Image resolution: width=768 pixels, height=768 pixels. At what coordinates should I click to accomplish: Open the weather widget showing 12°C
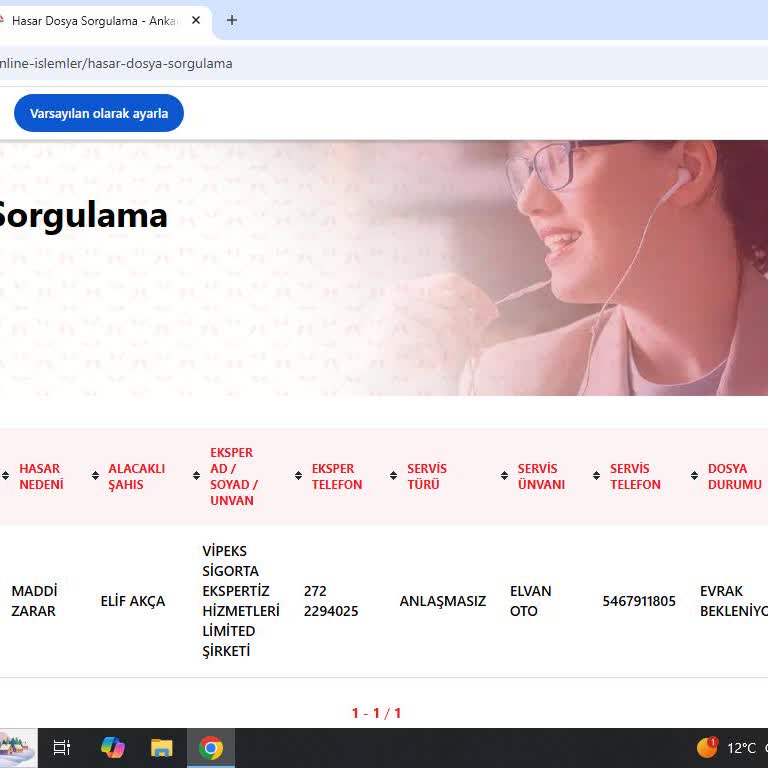(x=731, y=748)
